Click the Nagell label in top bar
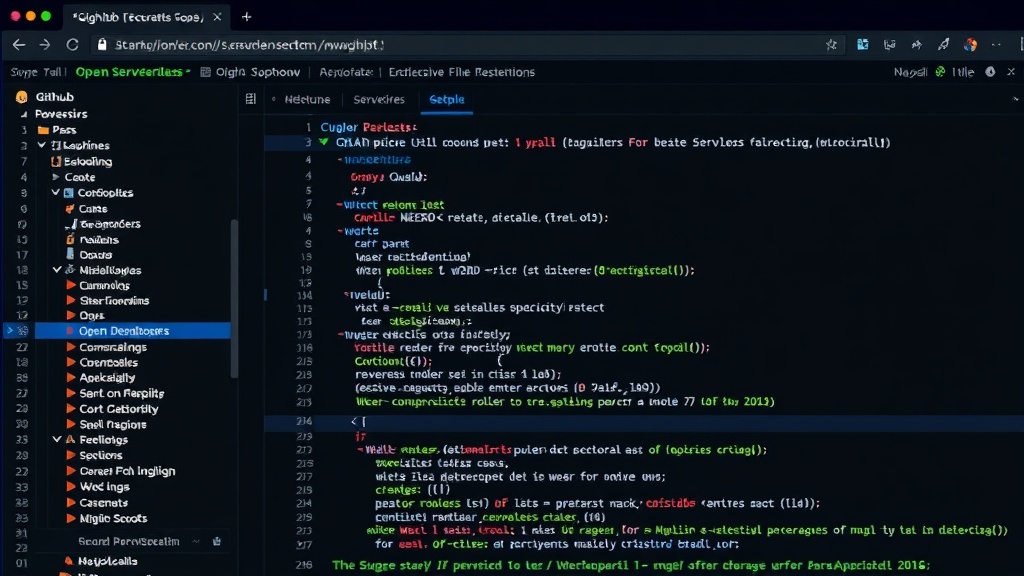 tap(910, 72)
